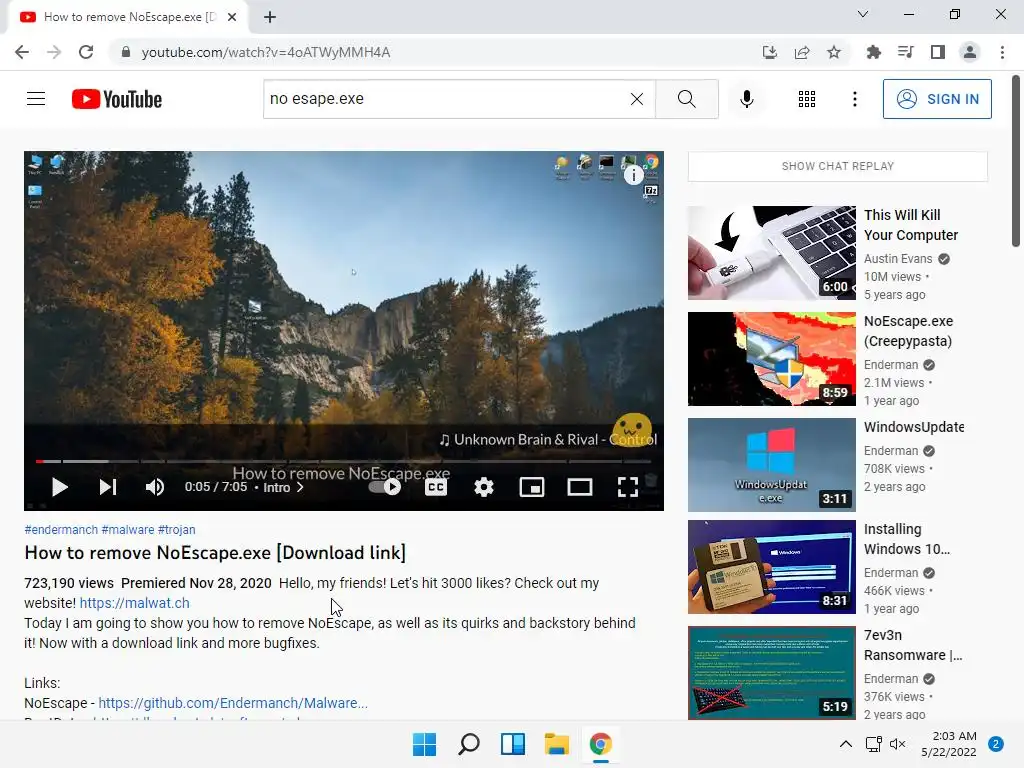Open the Chrome extensions puzzle icon
The height and width of the screenshot is (768, 1024).
[873, 52]
